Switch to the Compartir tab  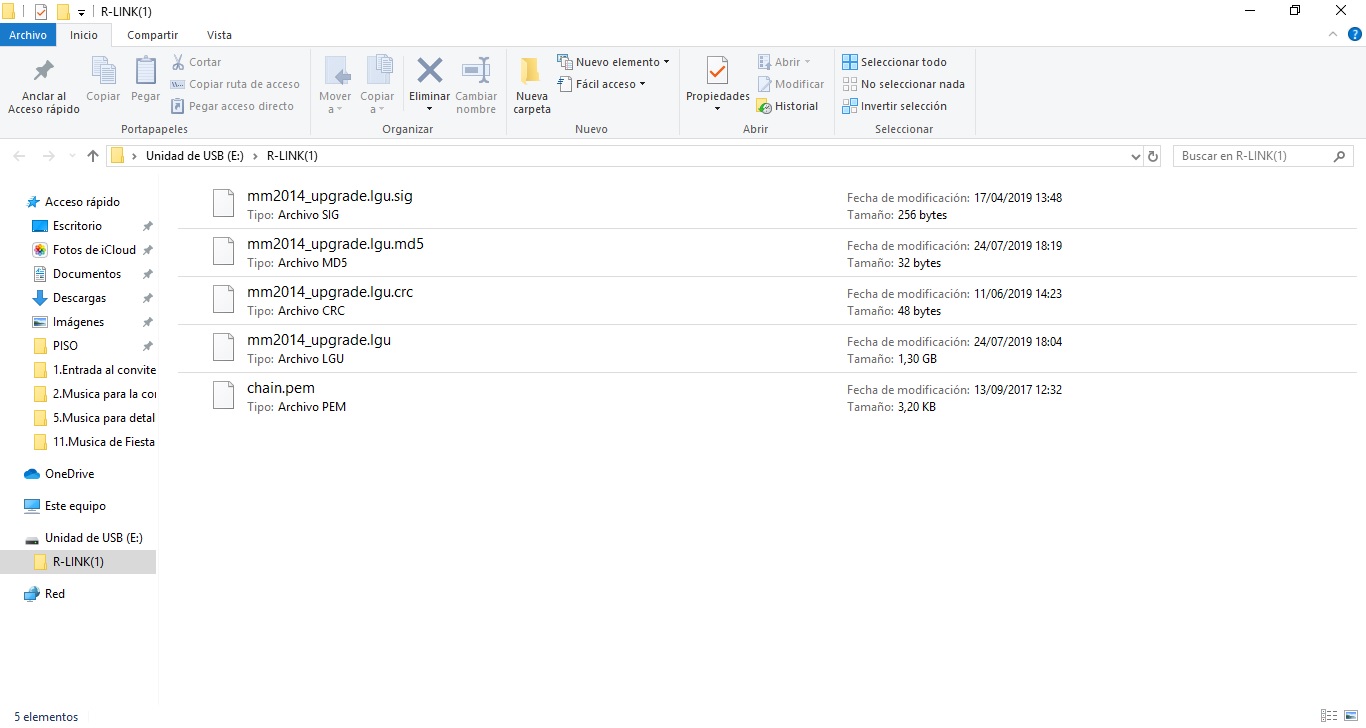pos(153,35)
